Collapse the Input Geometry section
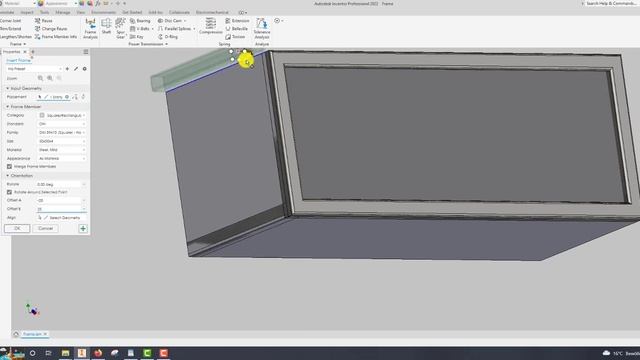Image resolution: width=640 pixels, height=360 pixels. pyautogui.click(x=7, y=89)
